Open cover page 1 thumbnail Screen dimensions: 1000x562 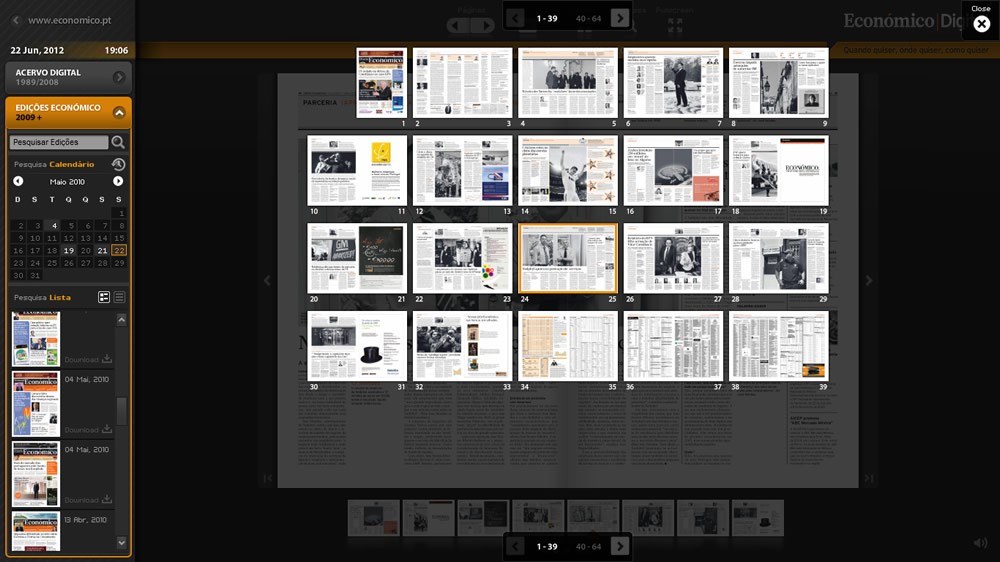tap(381, 82)
